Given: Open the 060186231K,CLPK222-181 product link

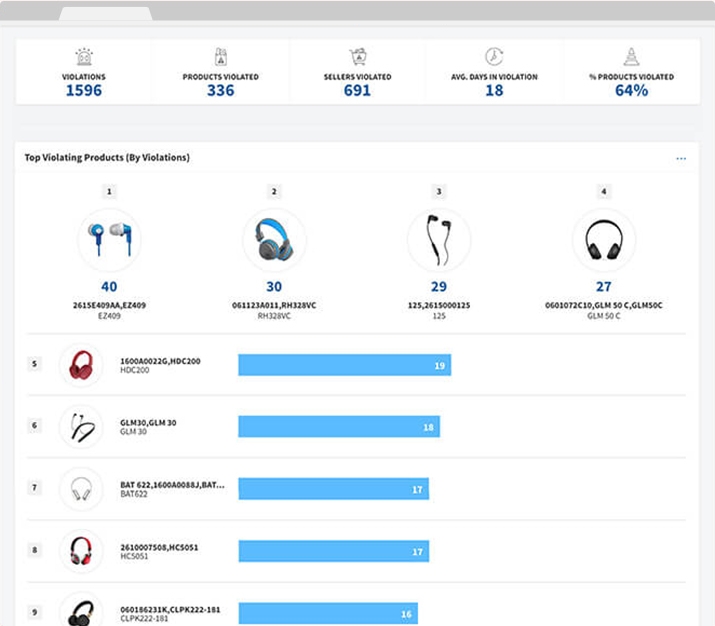Looking at the screenshot, I should pyautogui.click(x=170, y=608).
